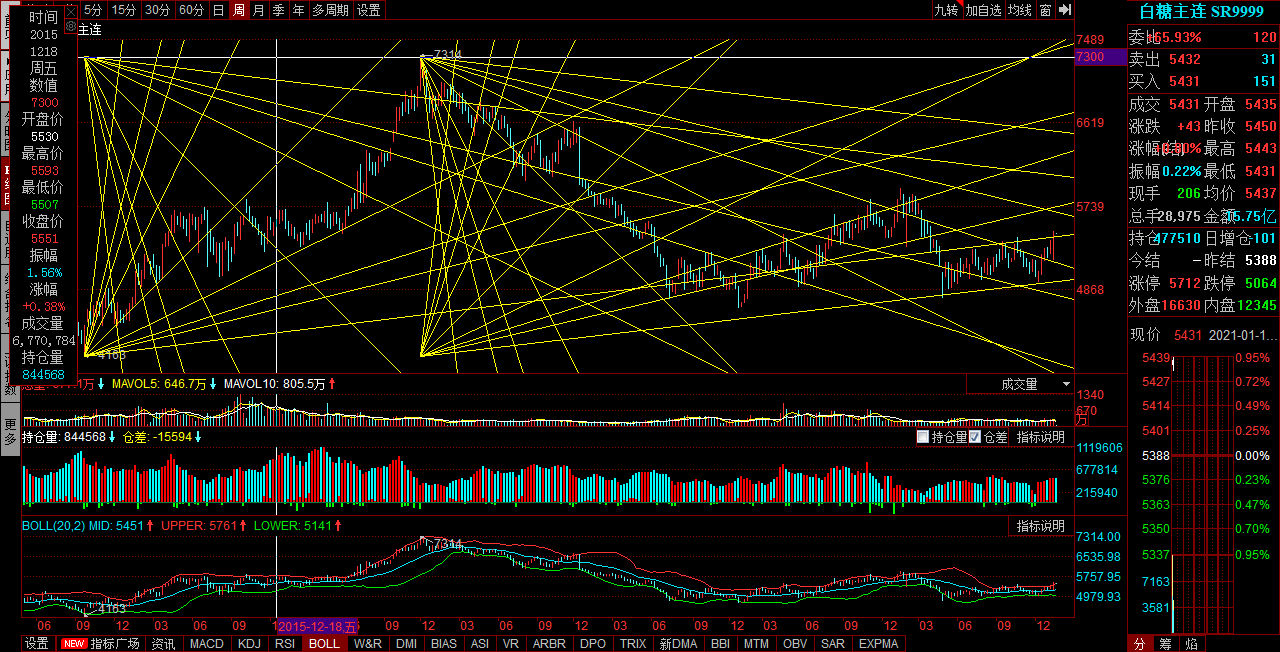Image resolution: width=1280 pixels, height=652 pixels.
Task: Toggle the 持仓量 checkbox
Action: [923, 437]
